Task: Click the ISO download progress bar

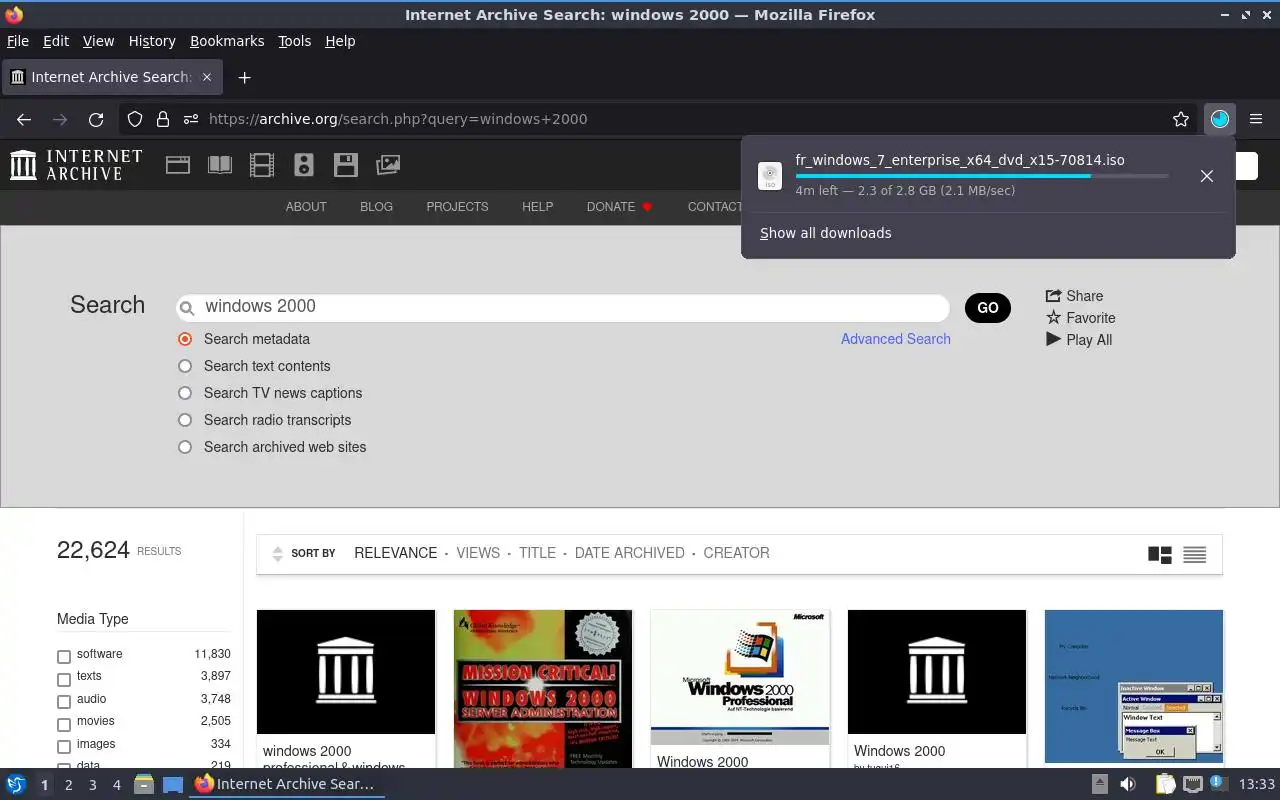Action: click(x=982, y=176)
